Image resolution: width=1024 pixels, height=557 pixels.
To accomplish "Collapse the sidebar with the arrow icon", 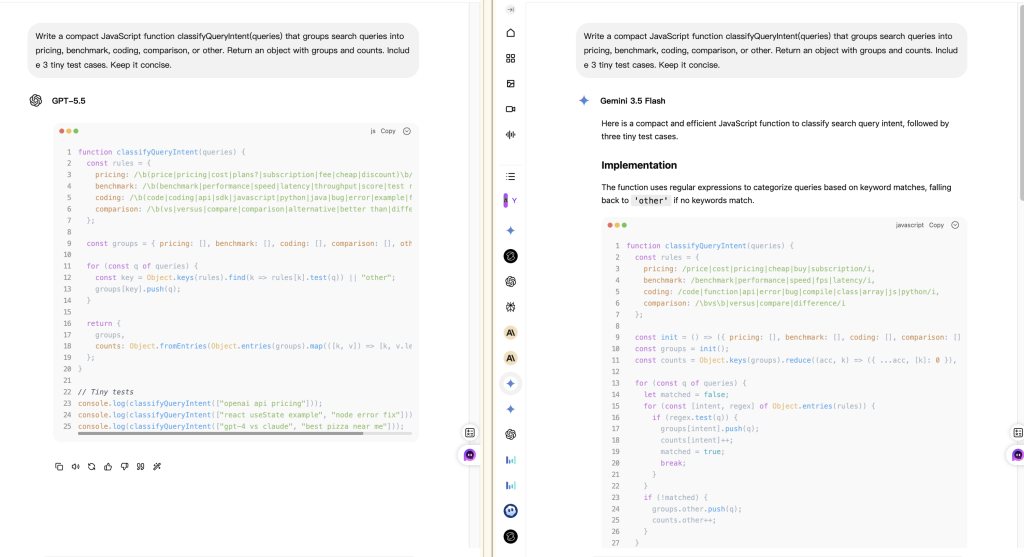I will tap(511, 10).
